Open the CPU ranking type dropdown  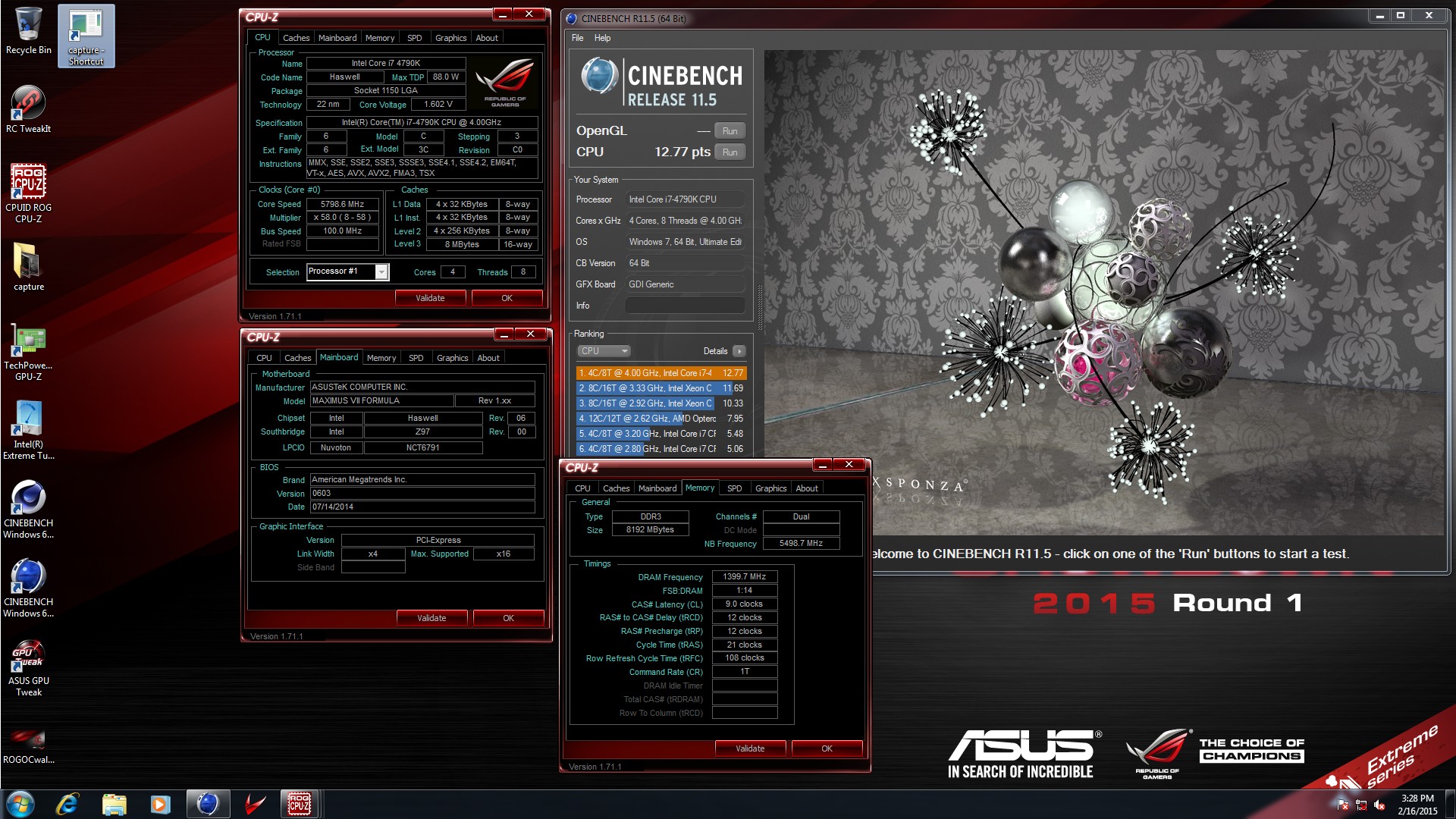click(x=604, y=351)
